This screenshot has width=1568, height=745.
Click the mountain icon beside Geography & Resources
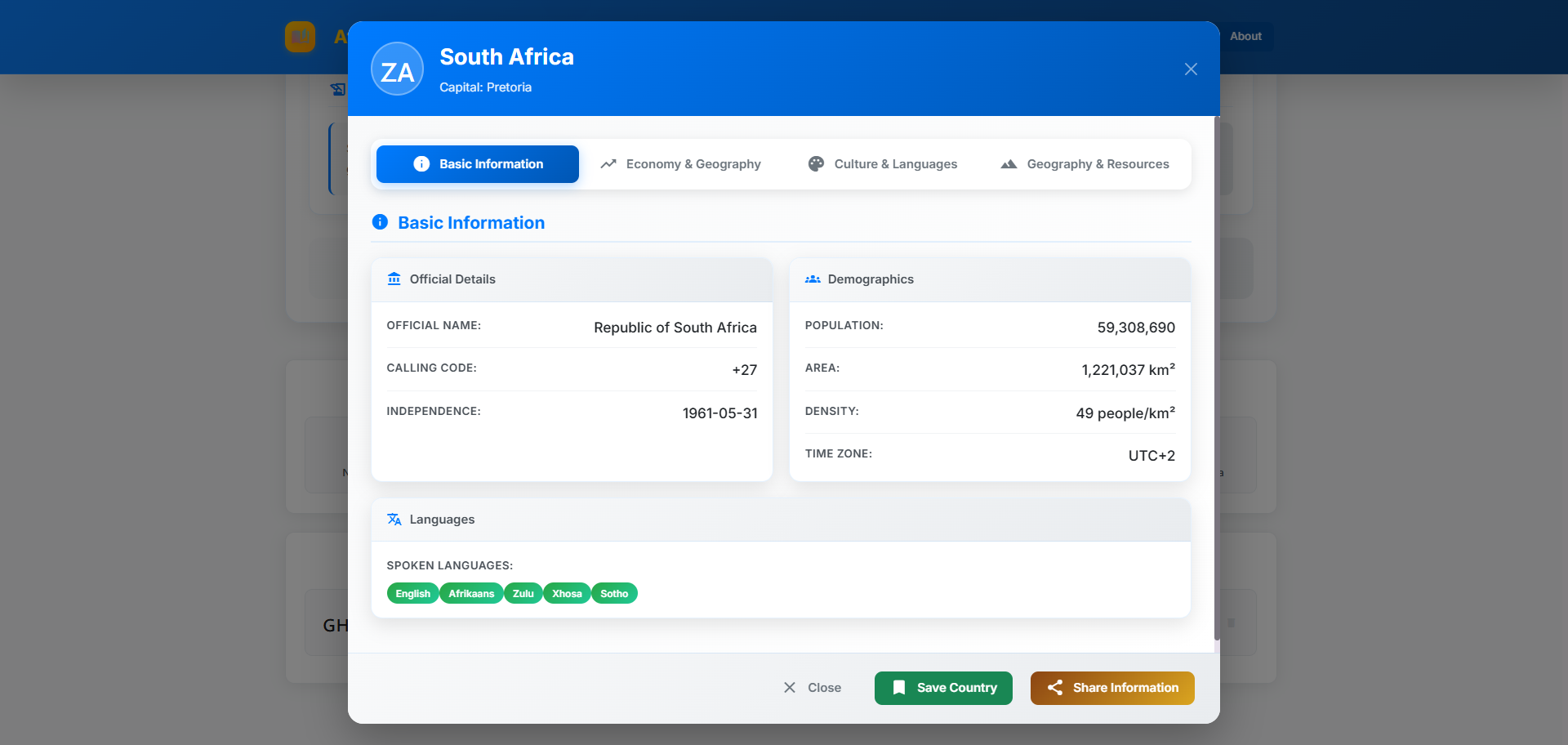[x=1008, y=163]
